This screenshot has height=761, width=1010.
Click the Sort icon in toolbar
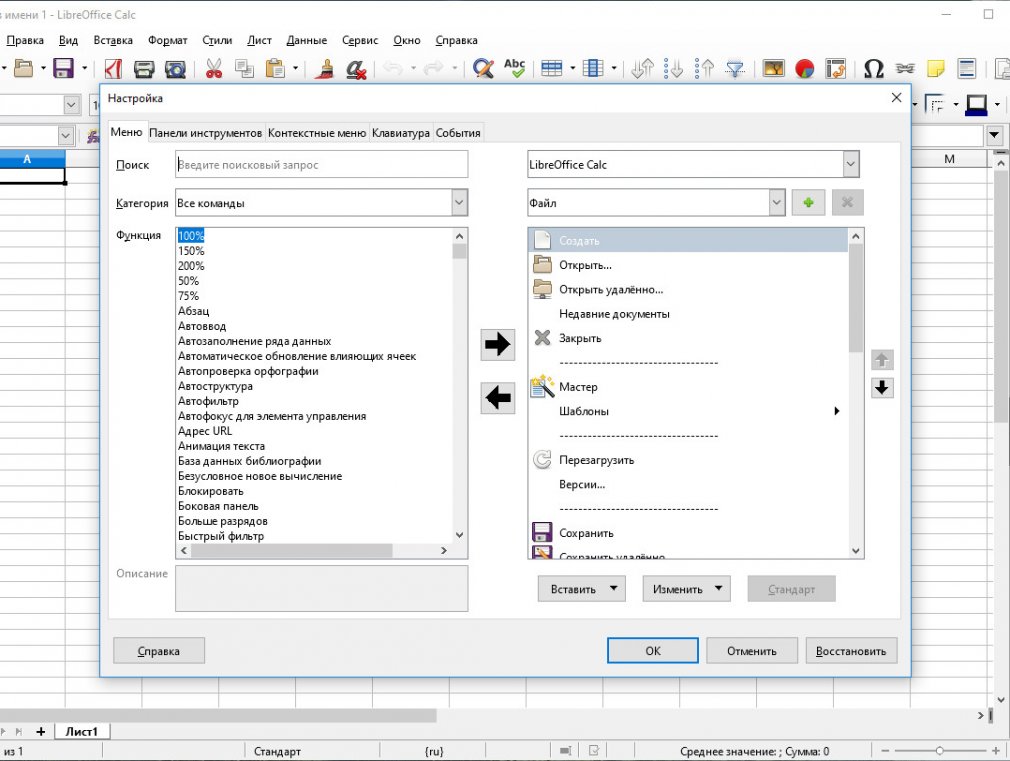tap(642, 68)
